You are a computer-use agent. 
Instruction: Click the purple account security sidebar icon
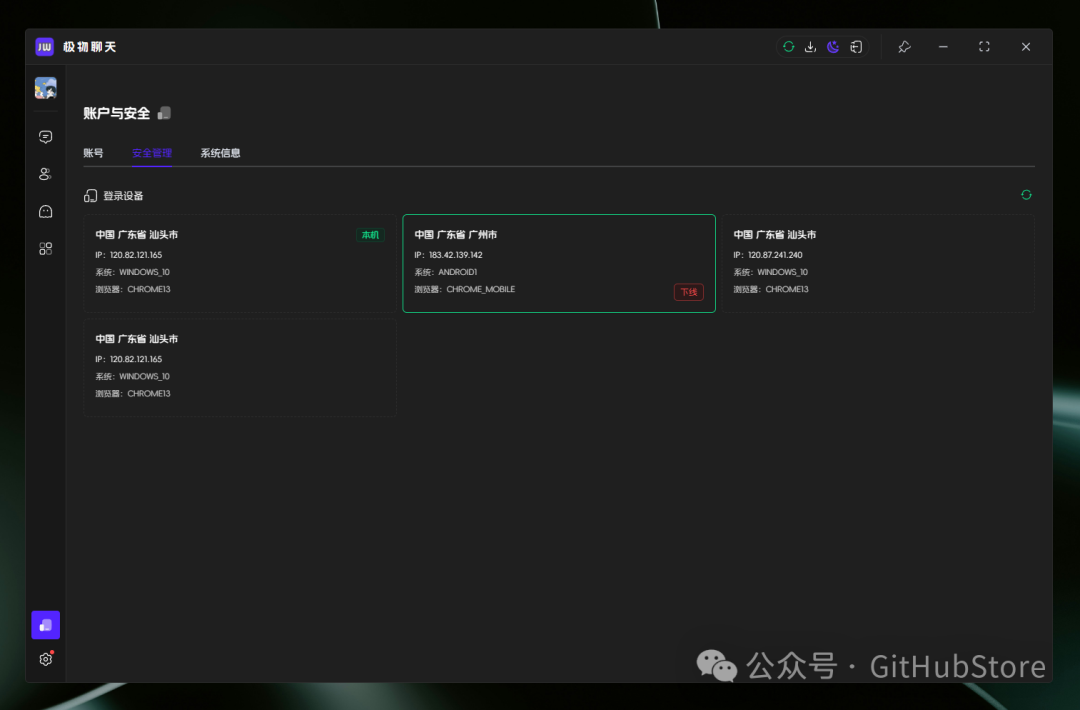pyautogui.click(x=45, y=625)
